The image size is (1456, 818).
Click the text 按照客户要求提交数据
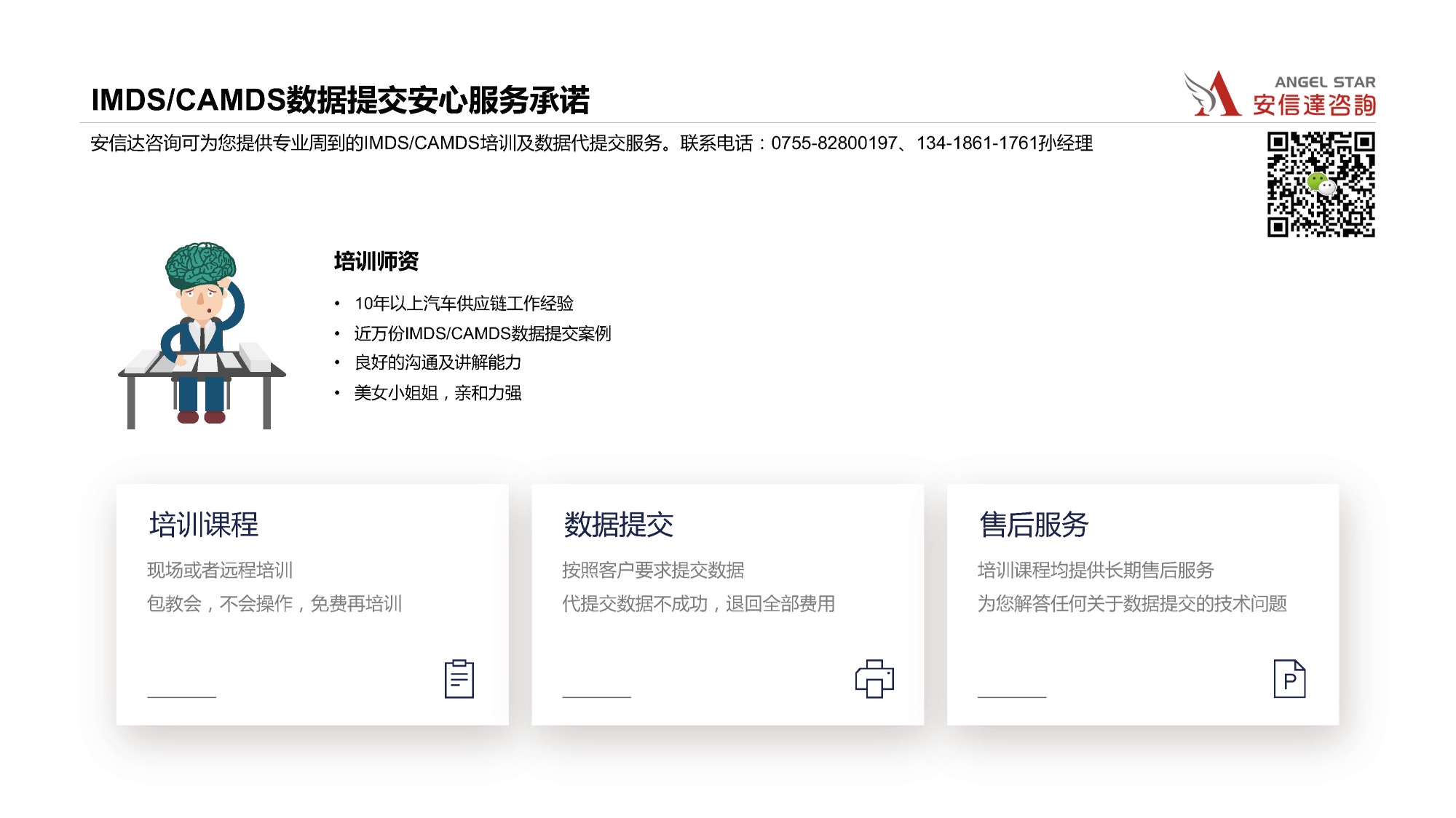tap(653, 570)
